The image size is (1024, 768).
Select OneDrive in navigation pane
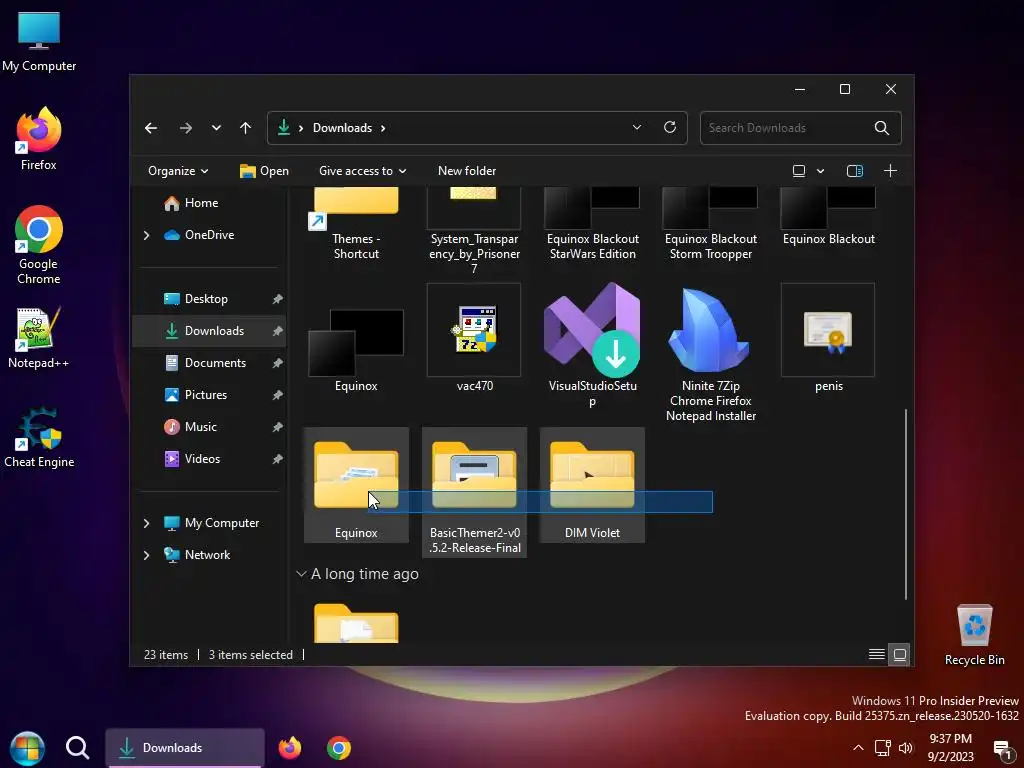209,235
